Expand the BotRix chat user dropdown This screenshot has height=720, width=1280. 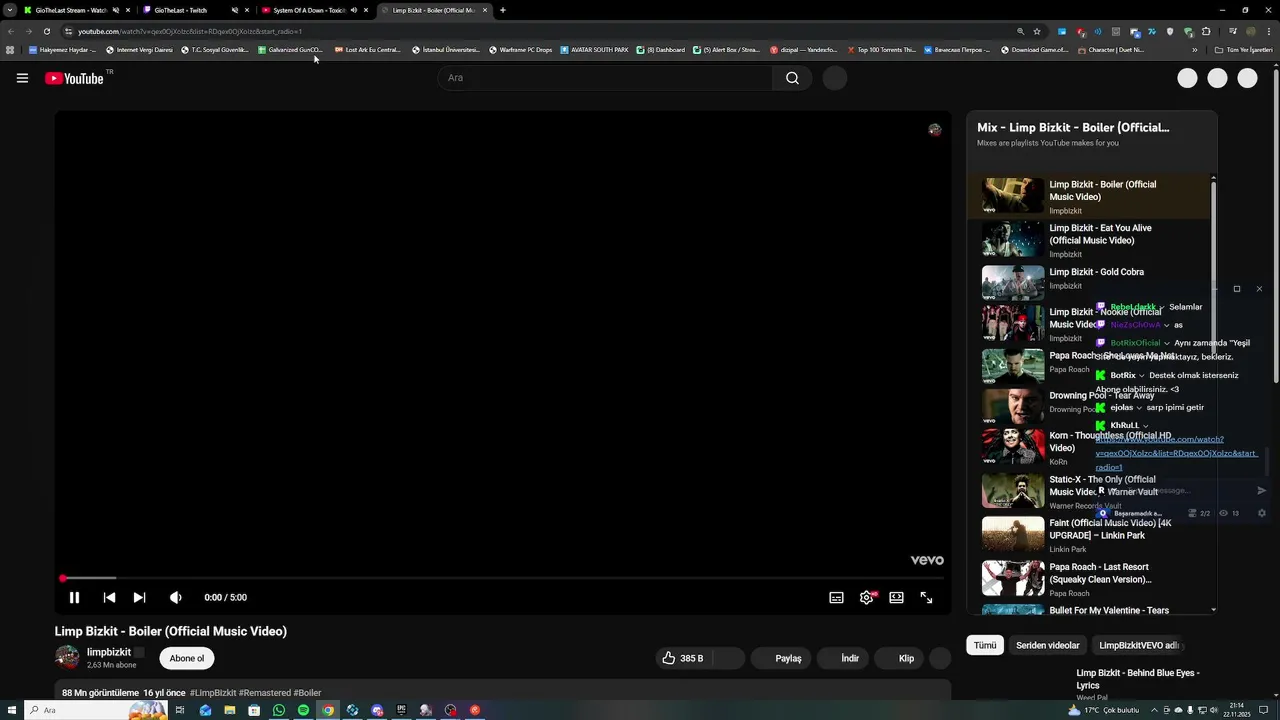coord(1141,376)
